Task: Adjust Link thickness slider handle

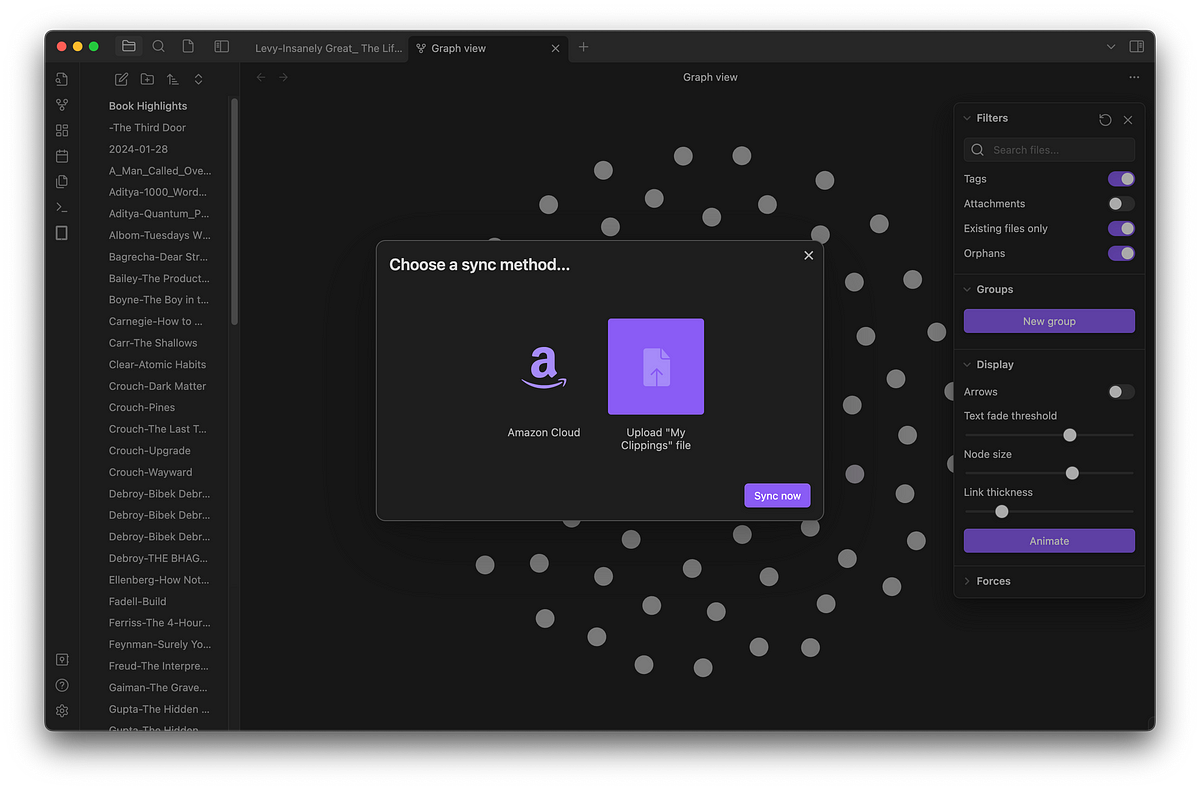Action: (1001, 511)
